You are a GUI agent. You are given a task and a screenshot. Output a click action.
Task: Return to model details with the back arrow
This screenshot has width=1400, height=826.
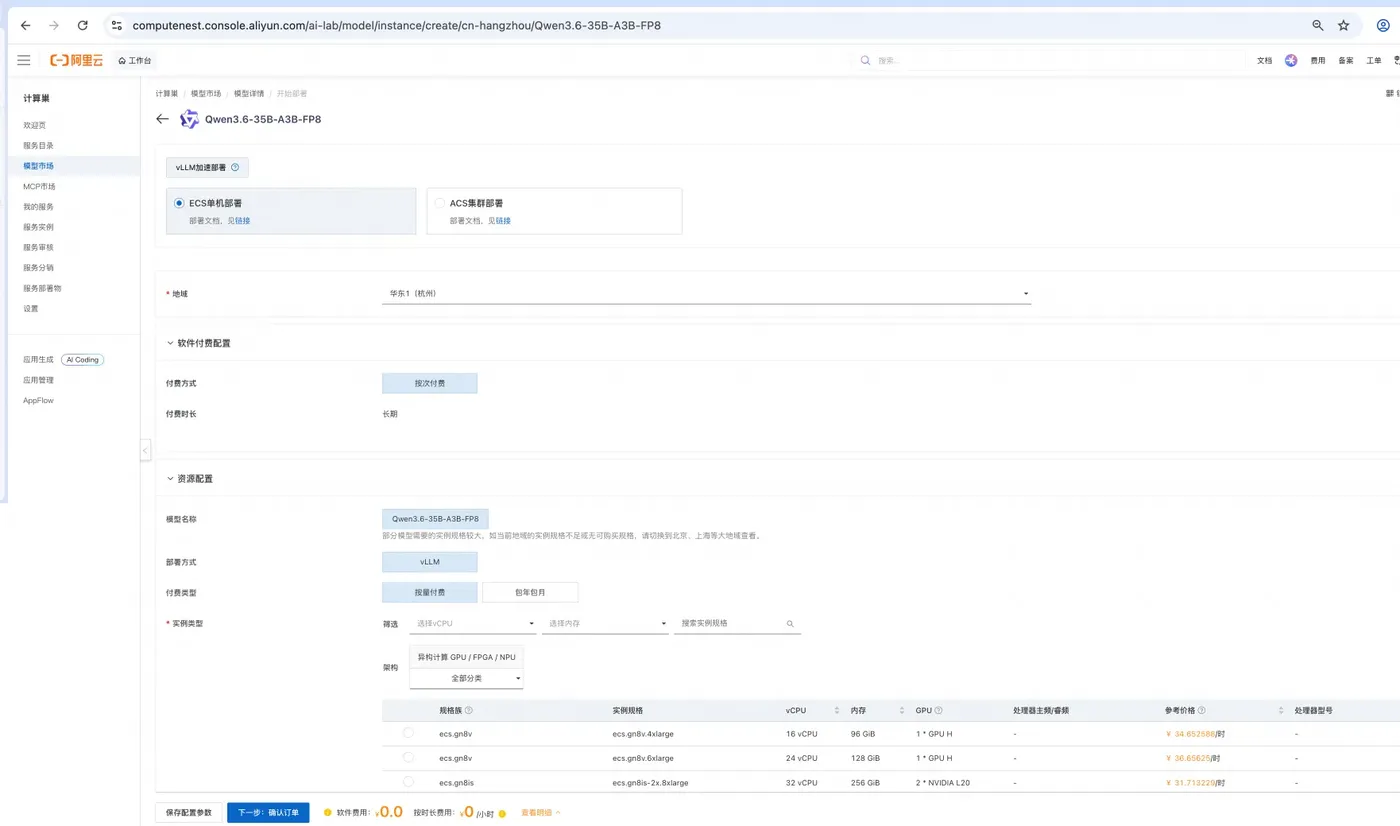pos(163,119)
